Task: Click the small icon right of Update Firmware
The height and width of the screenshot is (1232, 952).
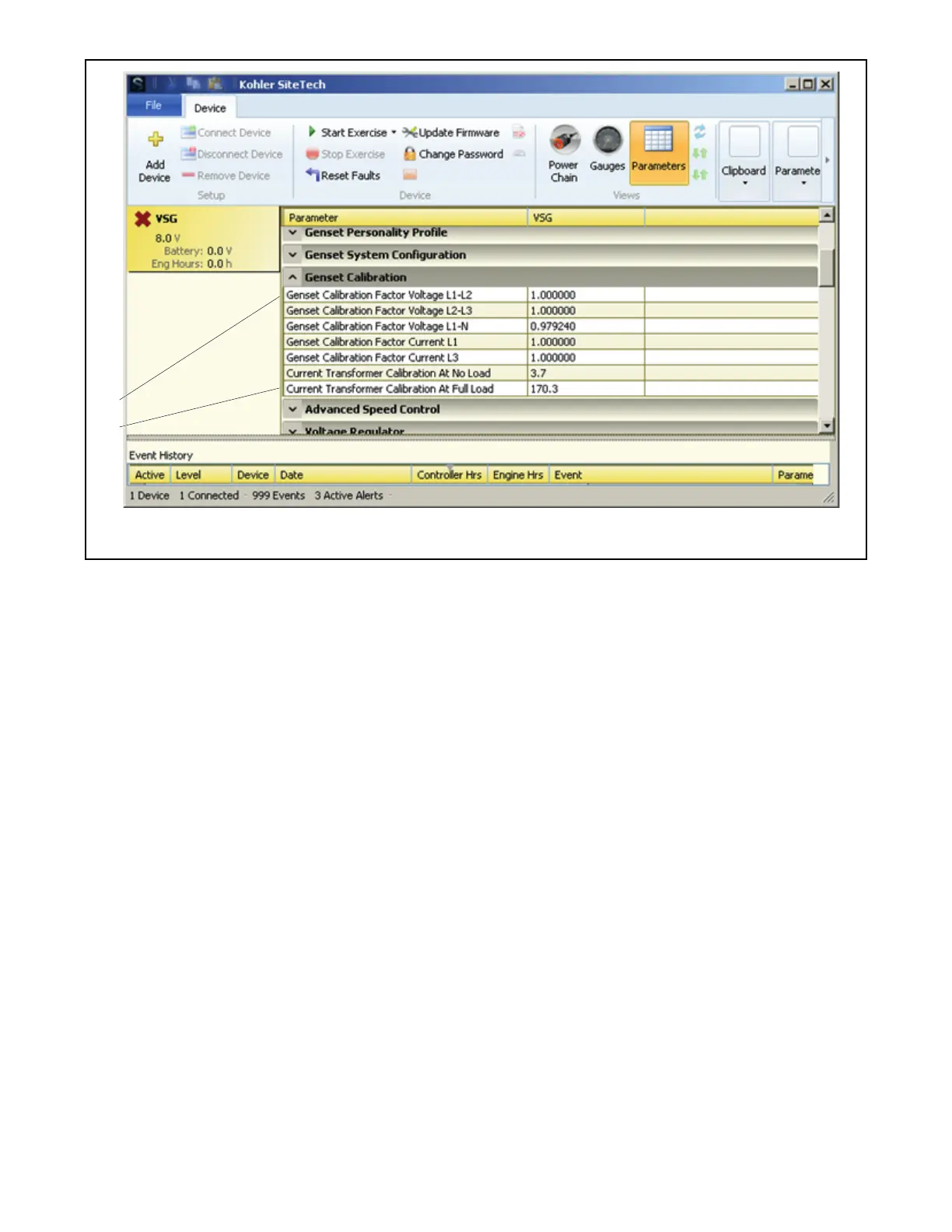Action: (519, 132)
